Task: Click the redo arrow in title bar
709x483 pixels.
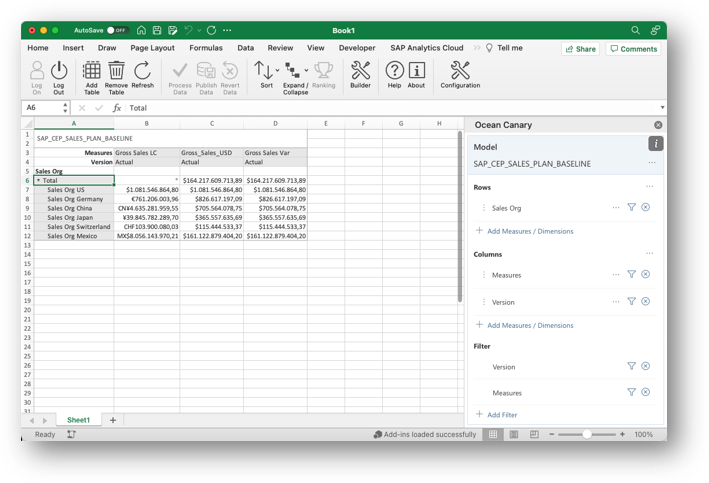Action: (211, 30)
